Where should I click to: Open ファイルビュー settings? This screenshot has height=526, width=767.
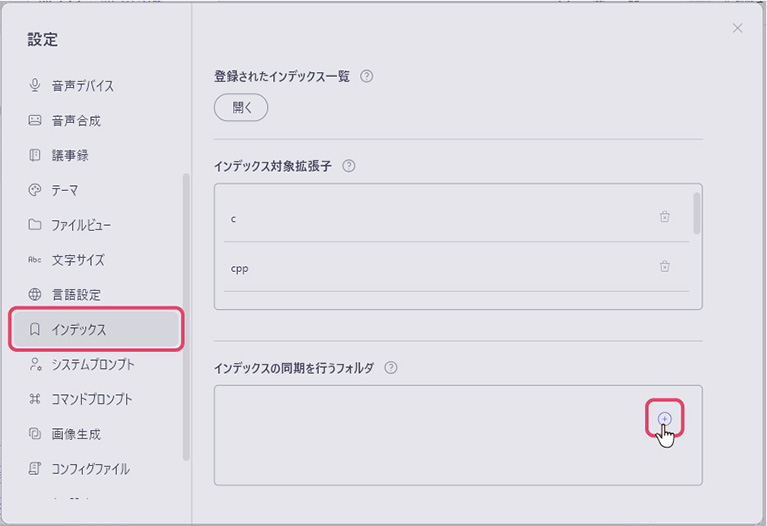click(82, 225)
